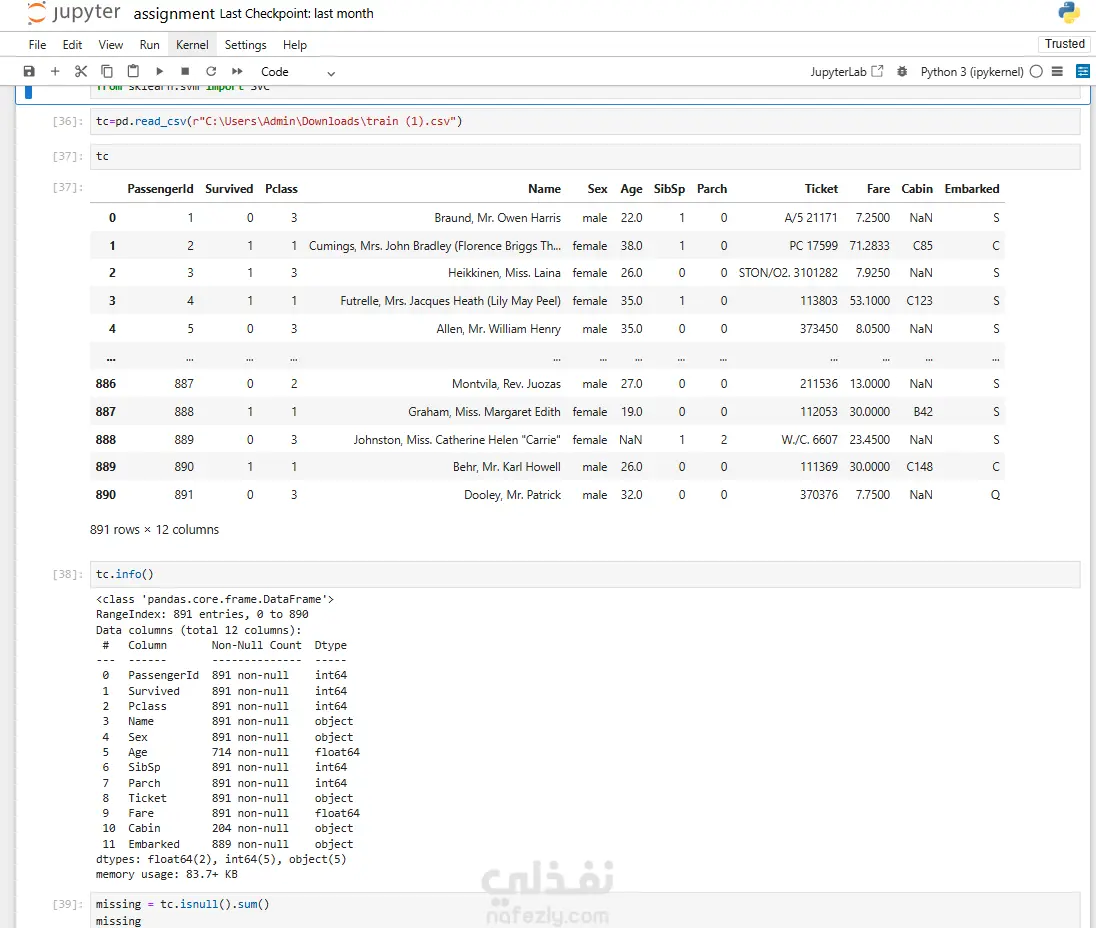Click the output prompt label [37] beside the table
This screenshot has width=1096, height=928.
pyautogui.click(x=68, y=187)
